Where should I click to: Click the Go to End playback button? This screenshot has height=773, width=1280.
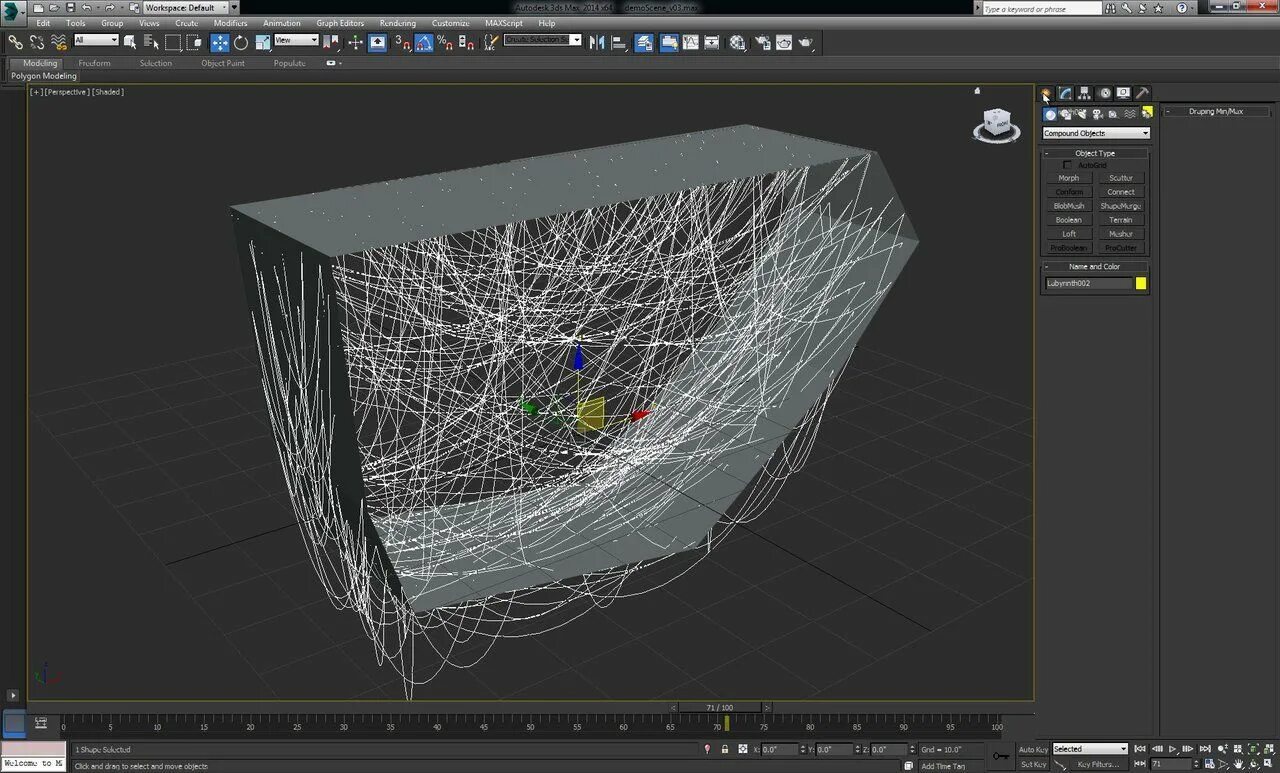tap(1205, 749)
